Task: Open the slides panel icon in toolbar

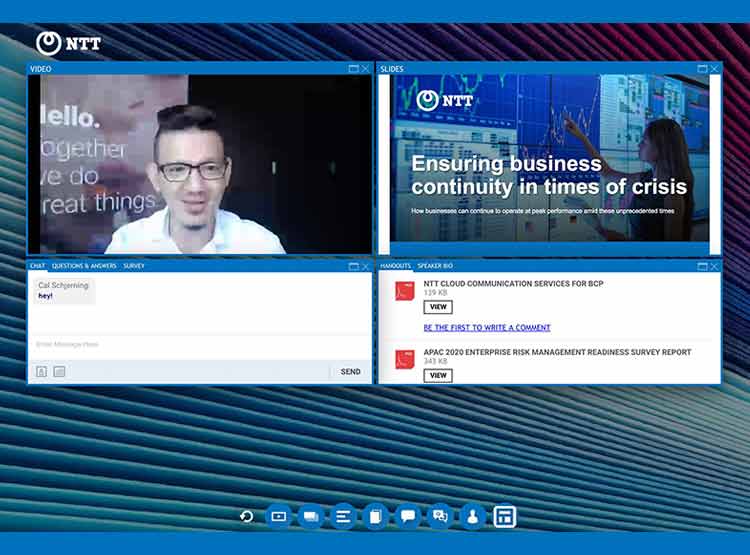Action: click(x=310, y=516)
